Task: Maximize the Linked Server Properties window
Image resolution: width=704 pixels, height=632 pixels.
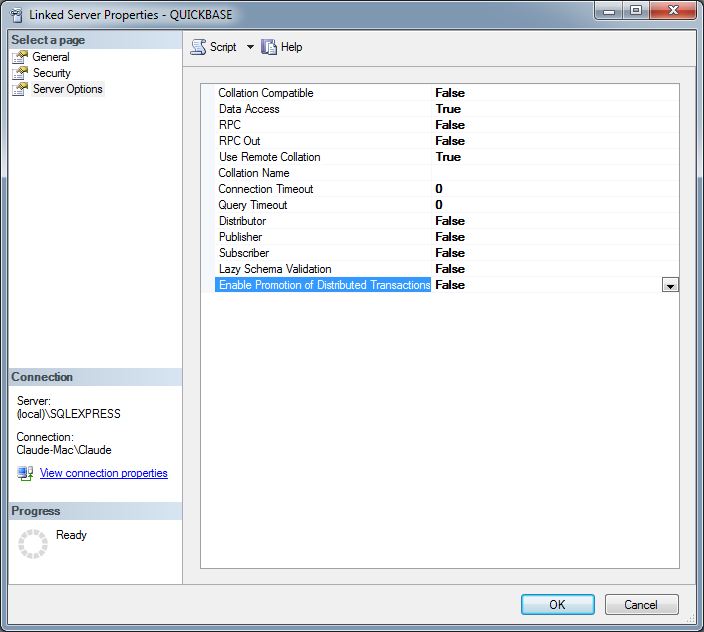Action: 636,11
